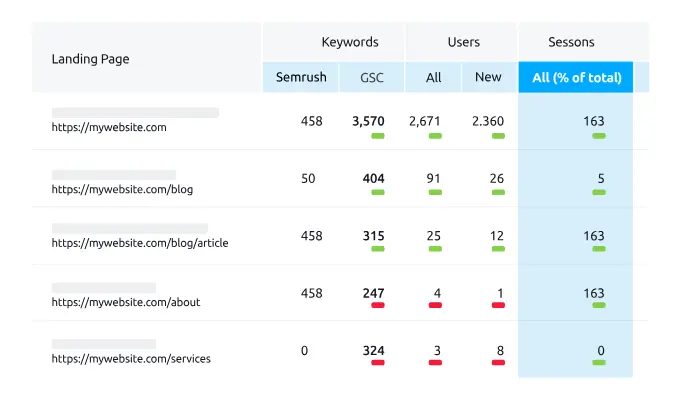Open the https://mywebsite.com/about link
The height and width of the screenshot is (400, 680).
click(125, 301)
